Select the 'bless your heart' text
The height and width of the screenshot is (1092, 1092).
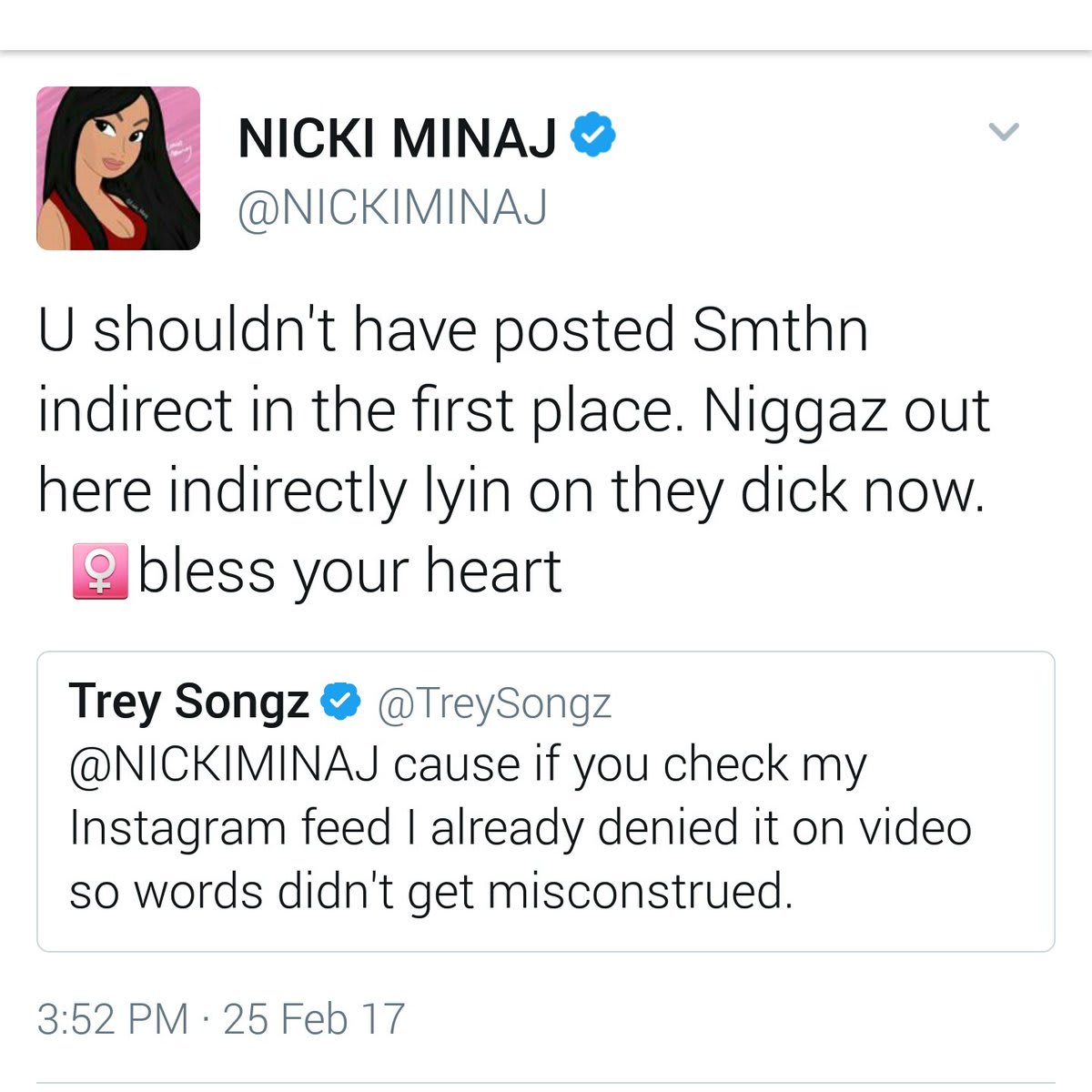click(x=350, y=572)
